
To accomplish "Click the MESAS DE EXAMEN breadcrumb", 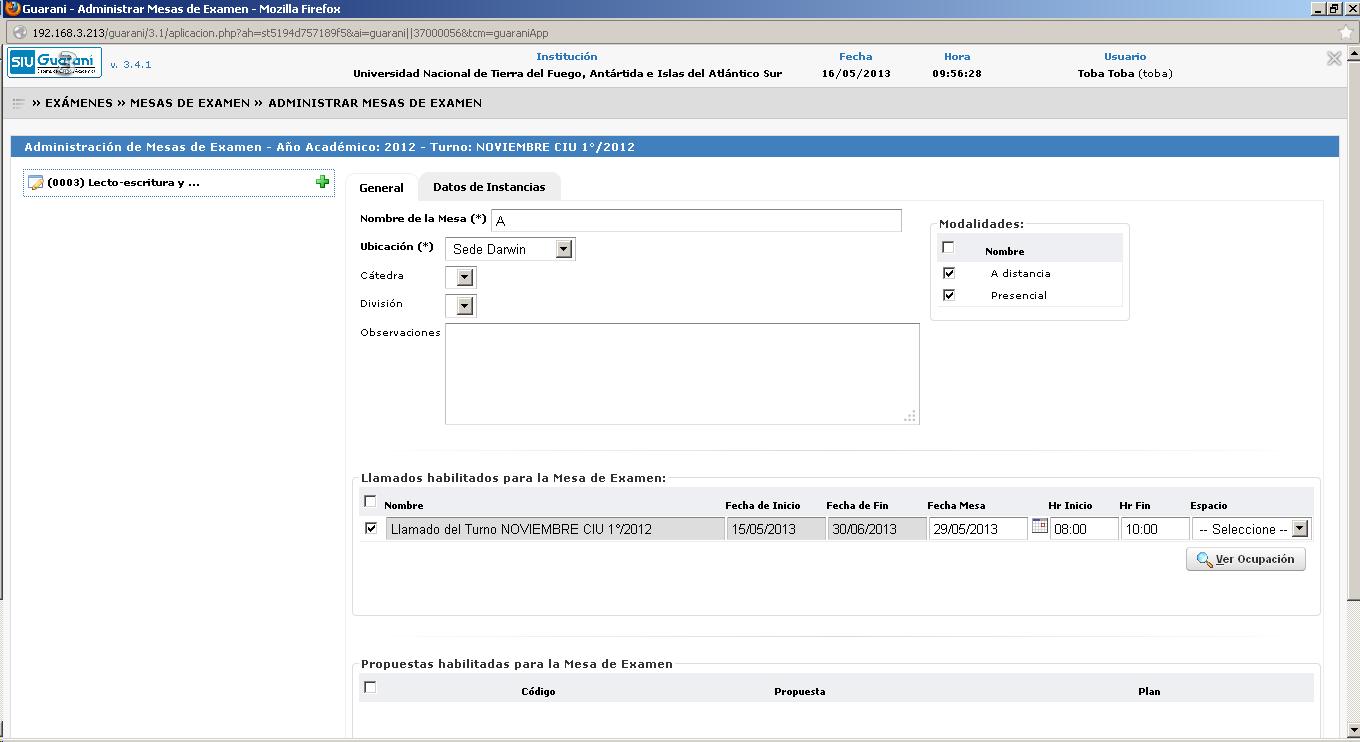I will pyautogui.click(x=190, y=103).
